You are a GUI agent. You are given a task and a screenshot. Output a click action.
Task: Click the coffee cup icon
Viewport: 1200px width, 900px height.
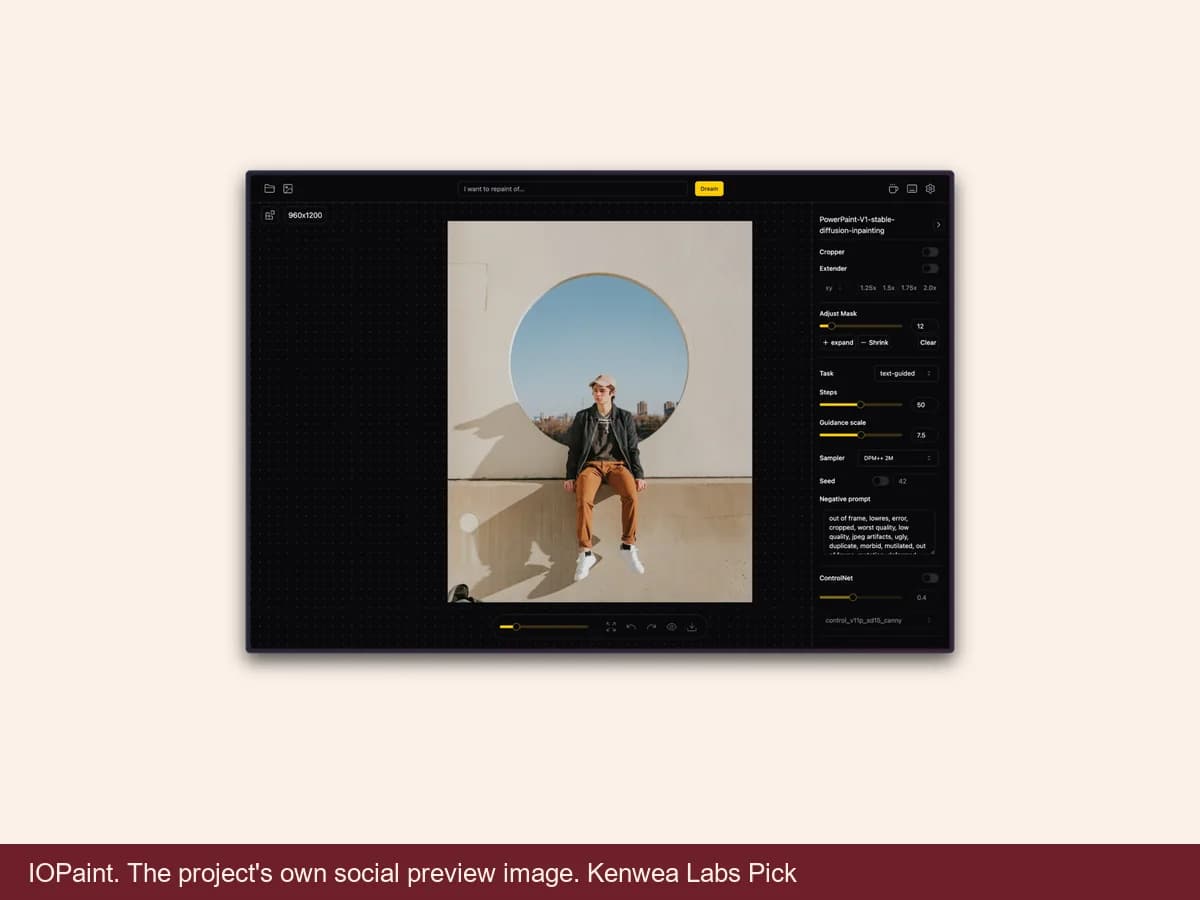pyautogui.click(x=893, y=188)
